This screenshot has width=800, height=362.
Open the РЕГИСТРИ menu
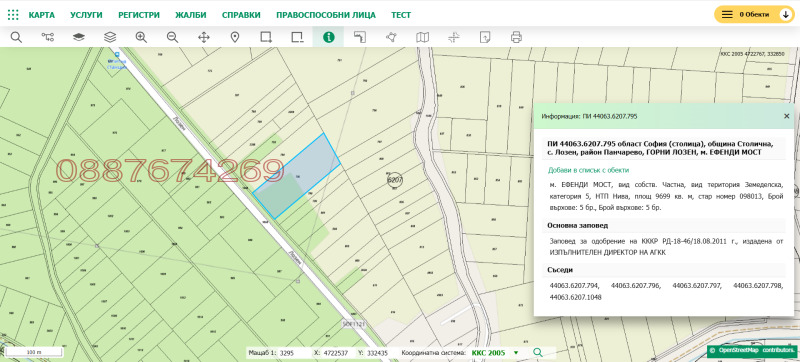point(139,15)
